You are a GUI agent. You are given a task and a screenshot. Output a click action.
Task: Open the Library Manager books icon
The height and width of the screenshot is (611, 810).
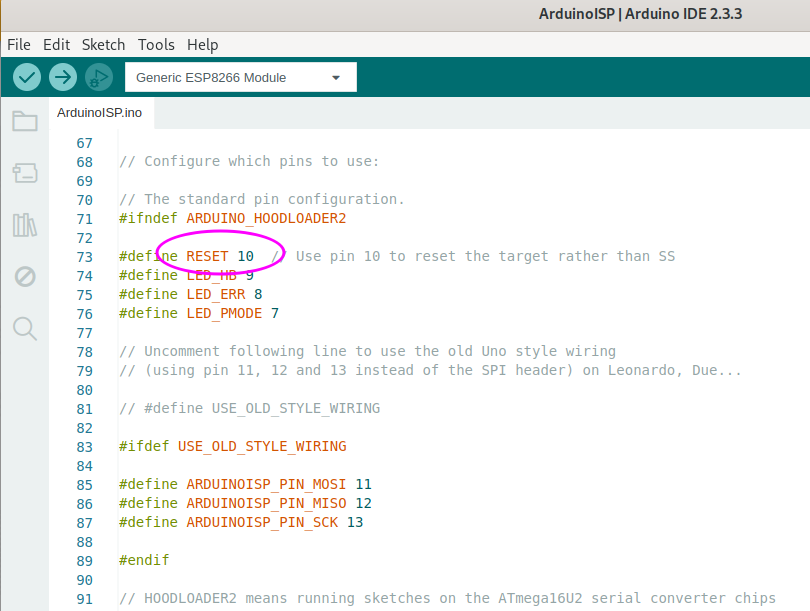point(25,225)
